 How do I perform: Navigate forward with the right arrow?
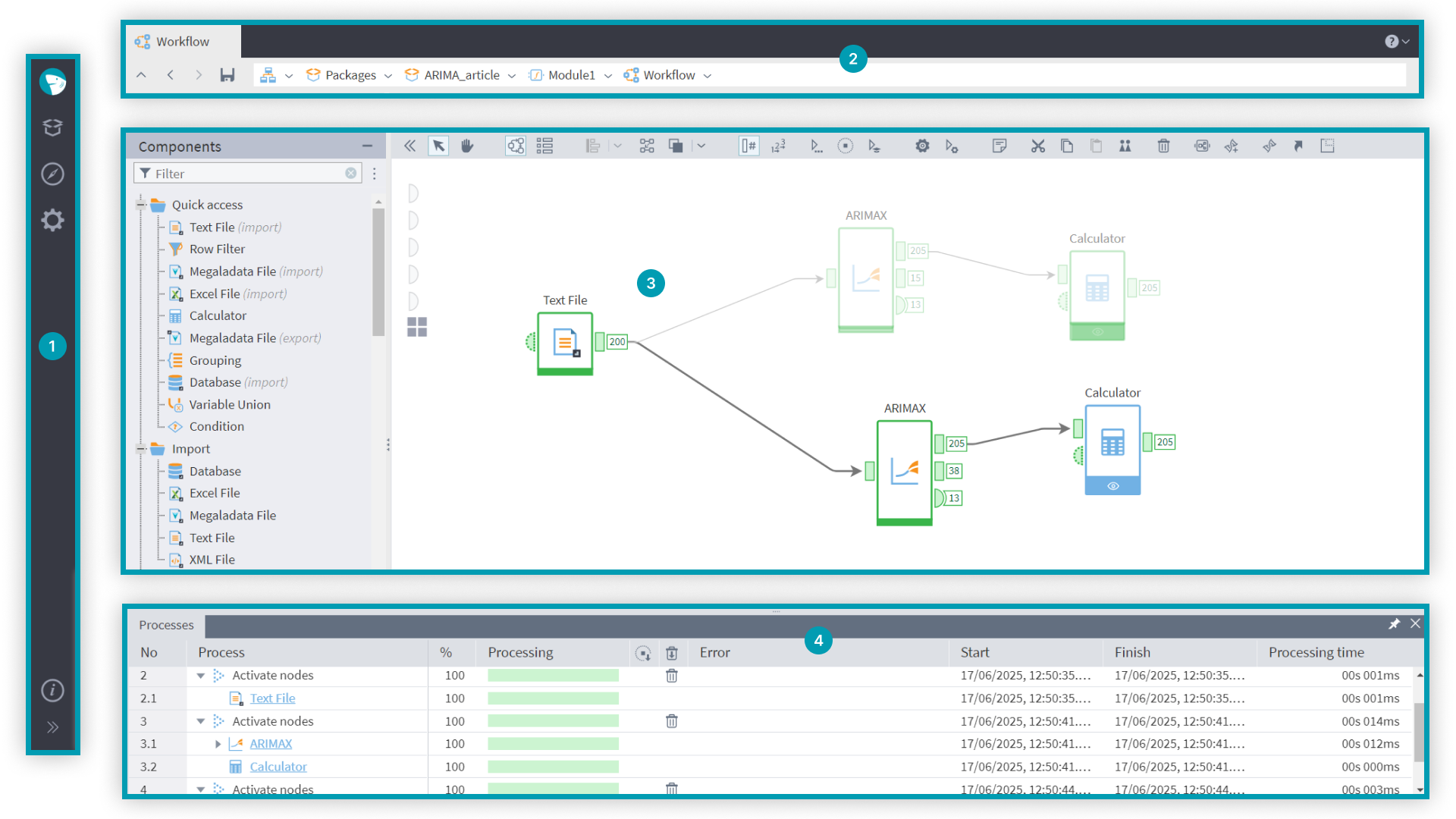click(x=199, y=75)
